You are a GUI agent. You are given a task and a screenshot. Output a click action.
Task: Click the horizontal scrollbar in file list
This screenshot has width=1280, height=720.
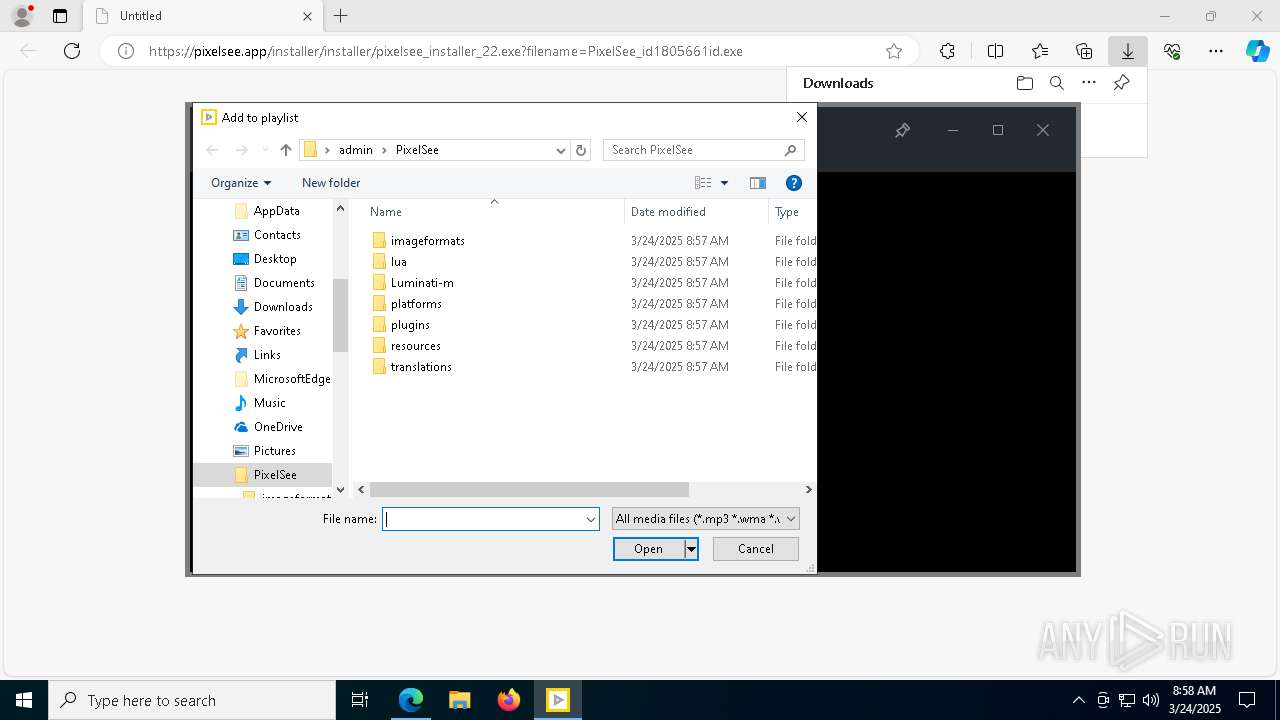(529, 490)
